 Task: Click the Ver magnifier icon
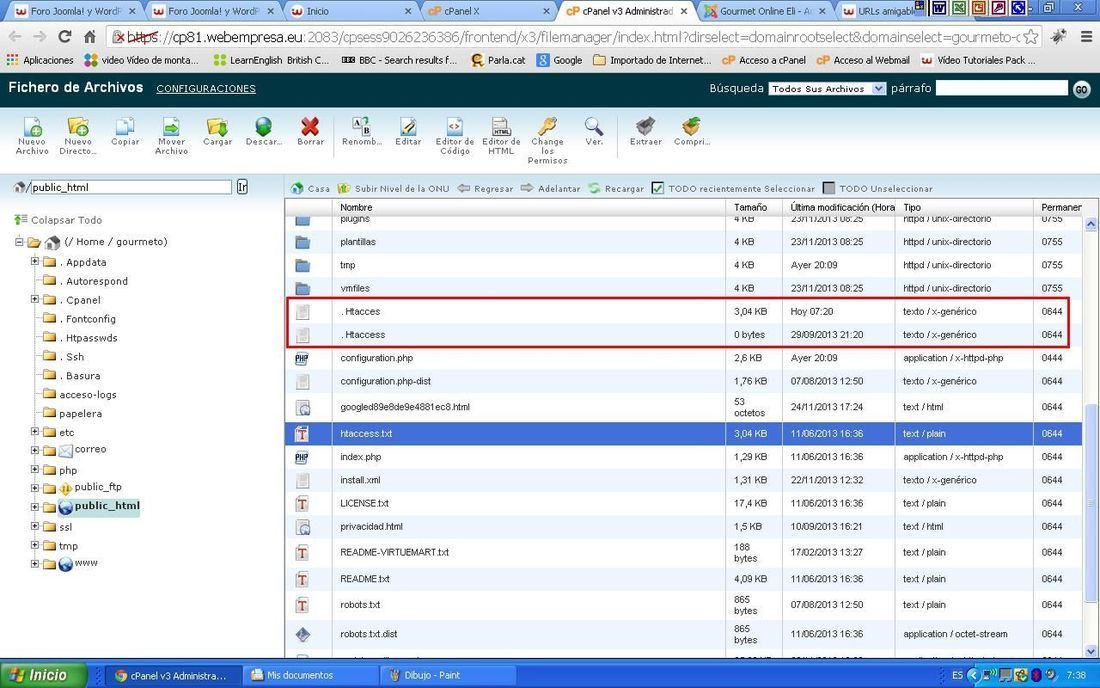(x=593, y=126)
